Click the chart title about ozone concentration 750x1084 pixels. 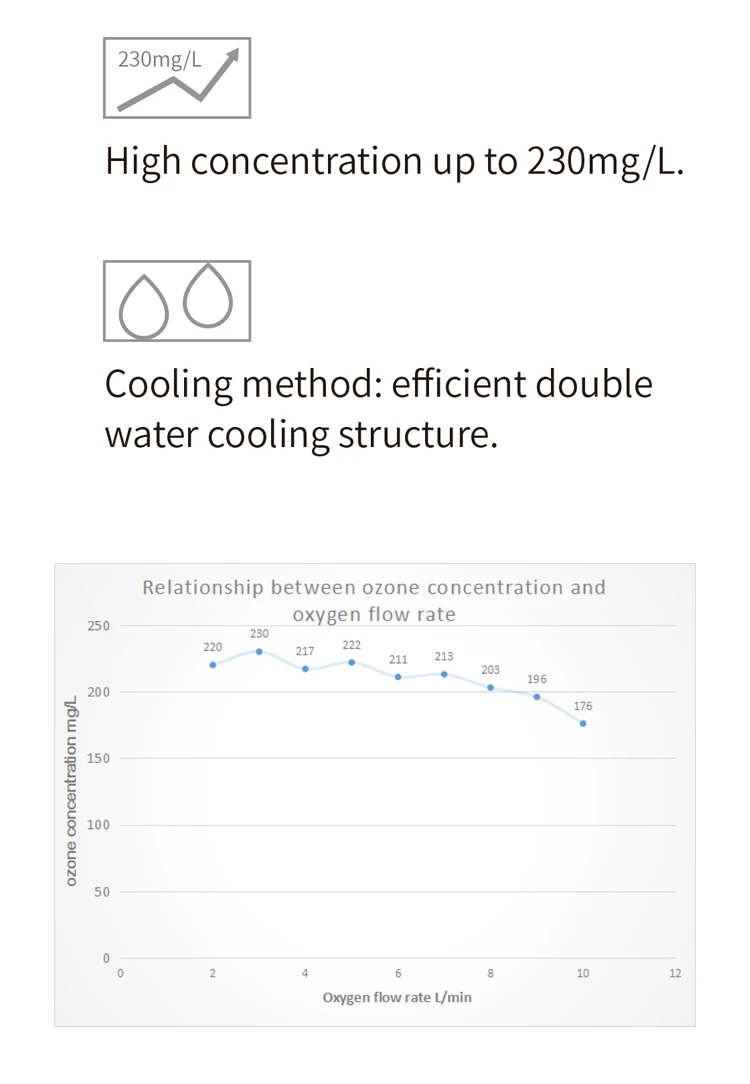click(374, 600)
